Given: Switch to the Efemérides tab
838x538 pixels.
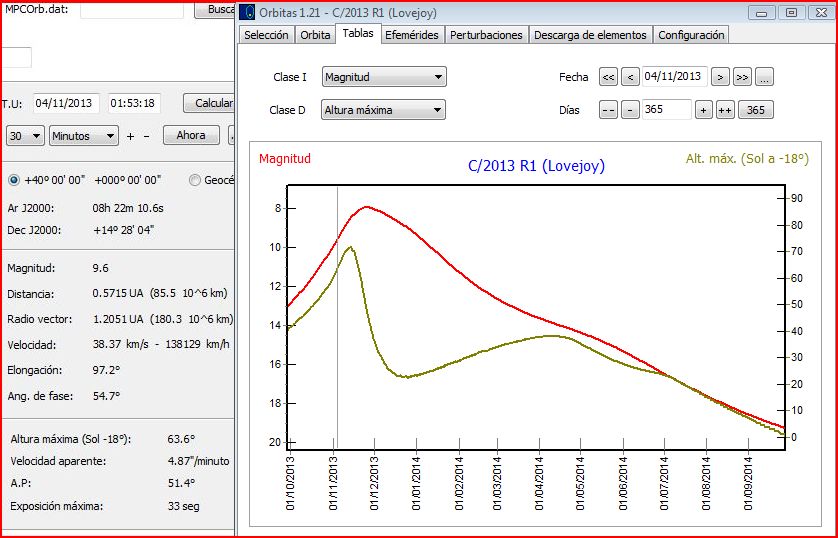Looking at the screenshot, I should tap(412, 34).
